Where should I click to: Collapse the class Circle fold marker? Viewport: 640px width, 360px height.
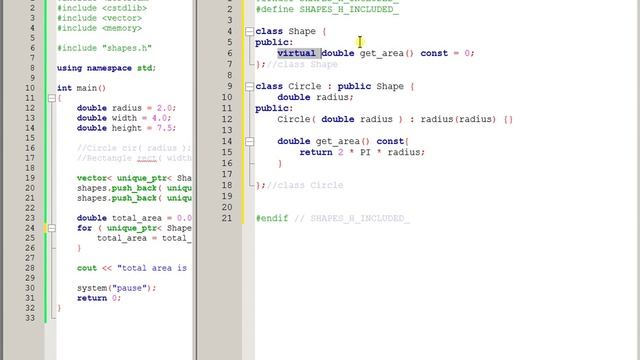pyautogui.click(x=249, y=87)
